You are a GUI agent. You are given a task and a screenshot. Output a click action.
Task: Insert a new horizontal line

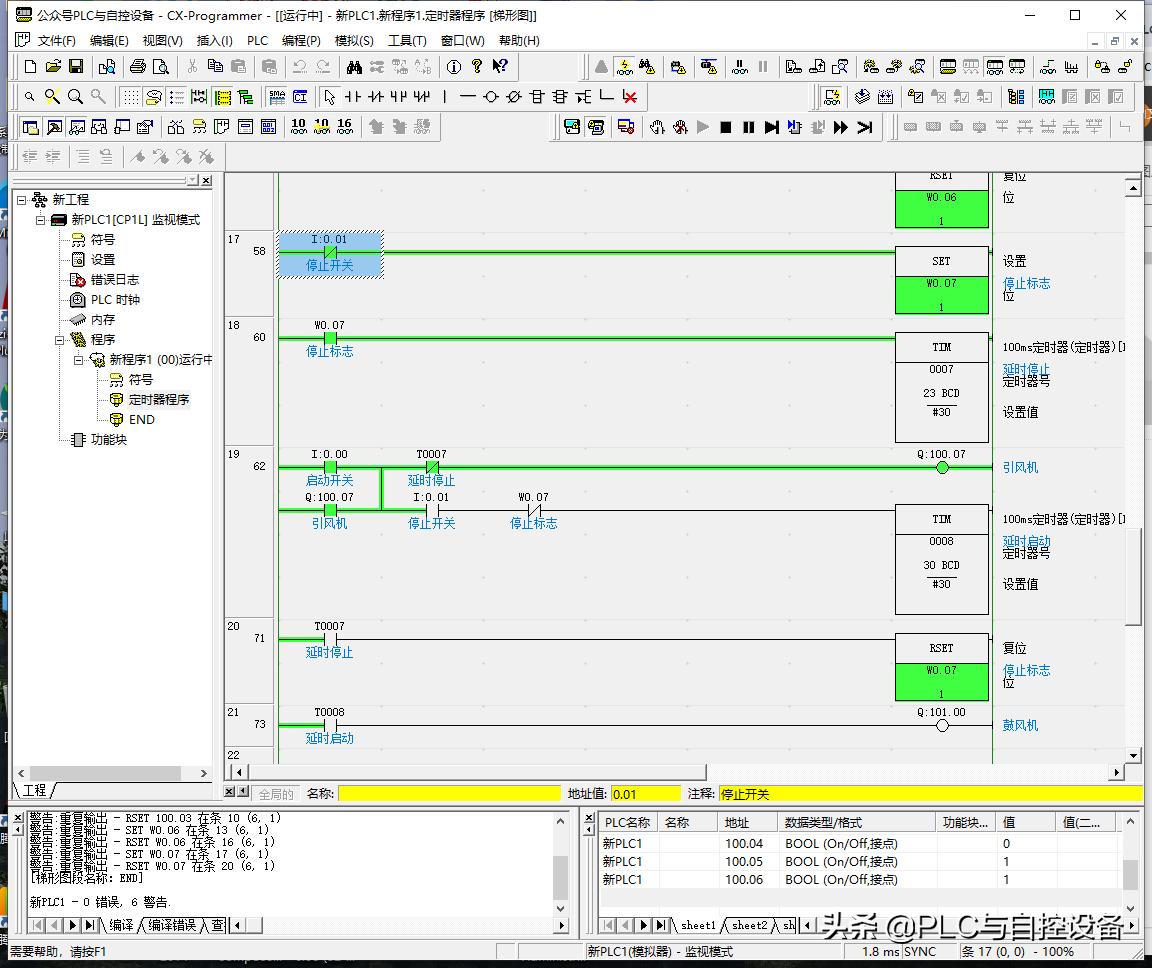[467, 97]
